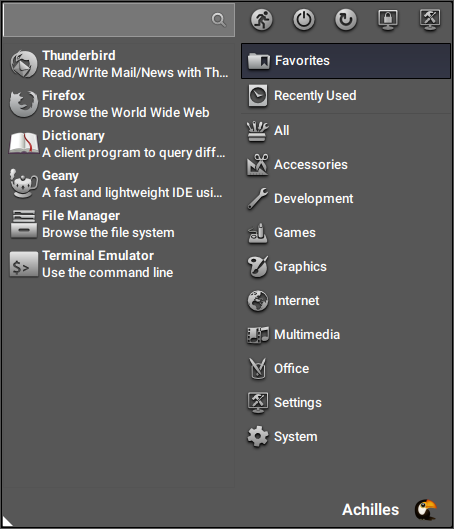
Task: Select the Multimedia category
Action: coord(346,335)
